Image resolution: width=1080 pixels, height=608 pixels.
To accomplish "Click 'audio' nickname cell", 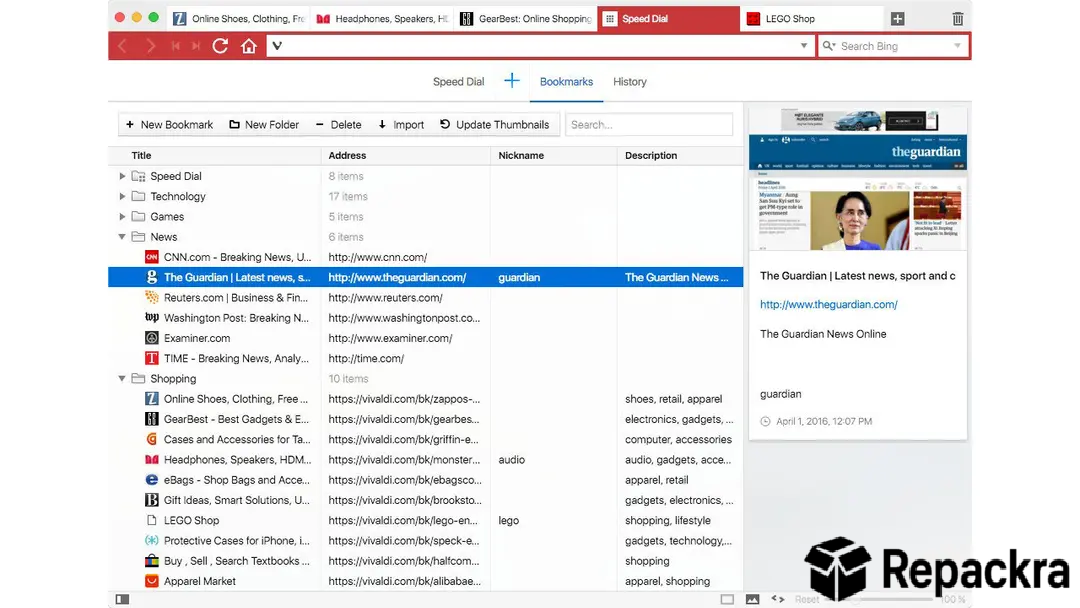I will pyautogui.click(x=511, y=460).
